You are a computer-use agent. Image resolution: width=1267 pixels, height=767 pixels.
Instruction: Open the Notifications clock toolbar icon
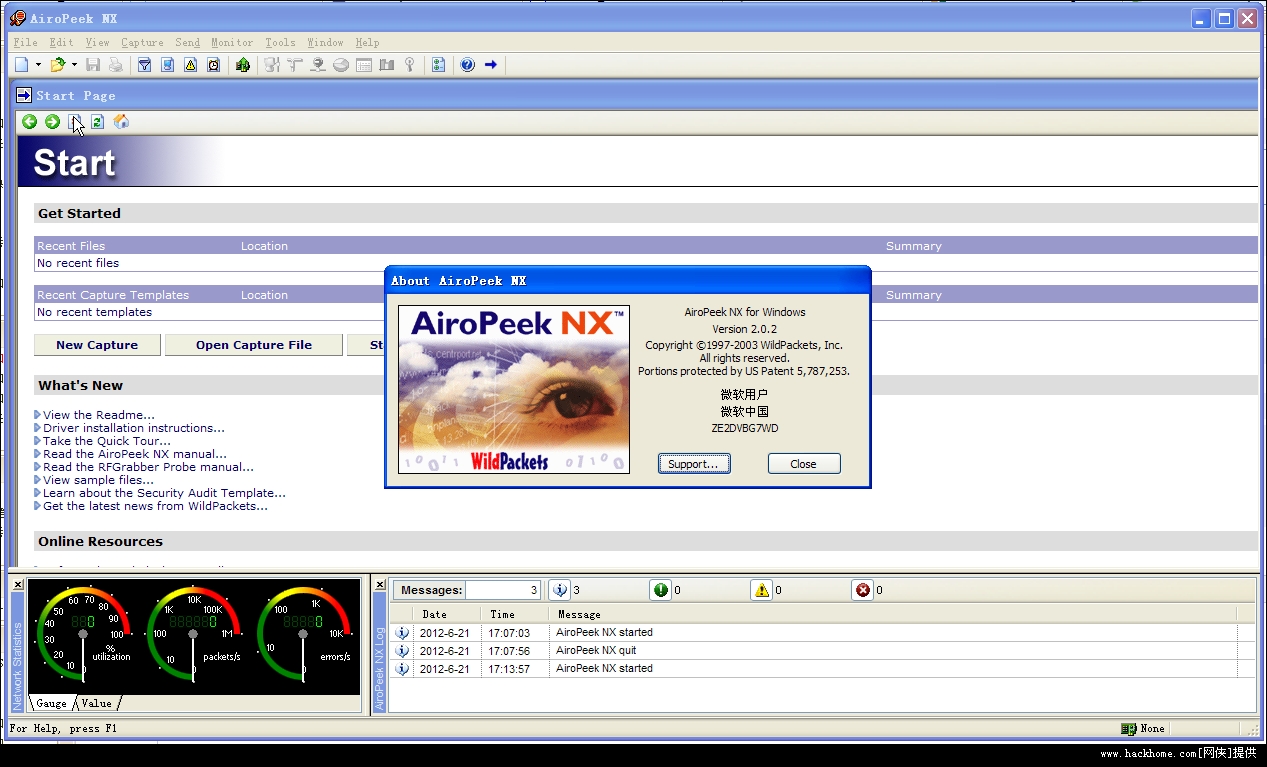point(213,65)
